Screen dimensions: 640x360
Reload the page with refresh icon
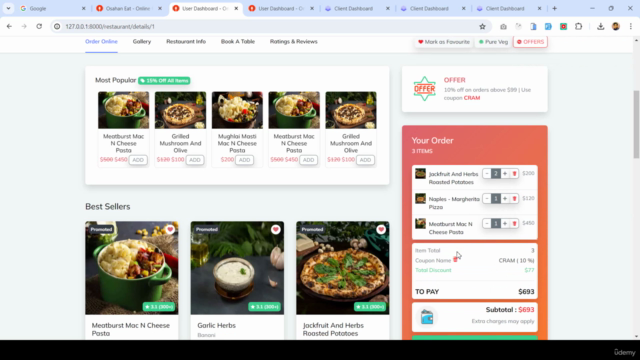[39, 27]
